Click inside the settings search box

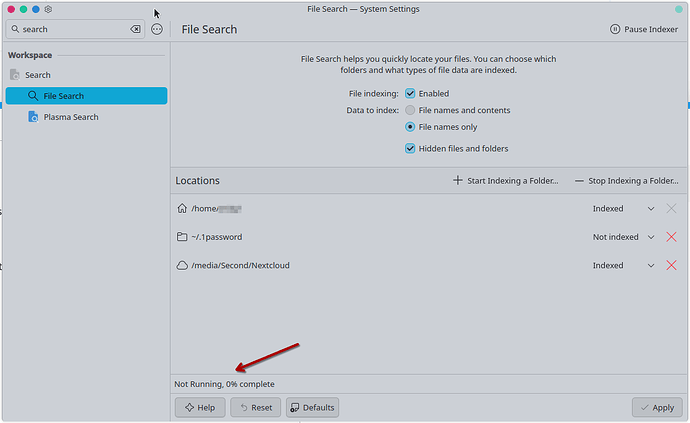tap(70, 30)
